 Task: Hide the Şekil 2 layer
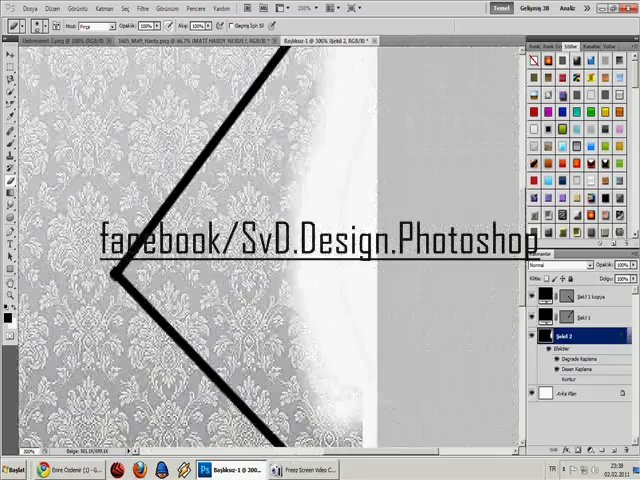[532, 336]
